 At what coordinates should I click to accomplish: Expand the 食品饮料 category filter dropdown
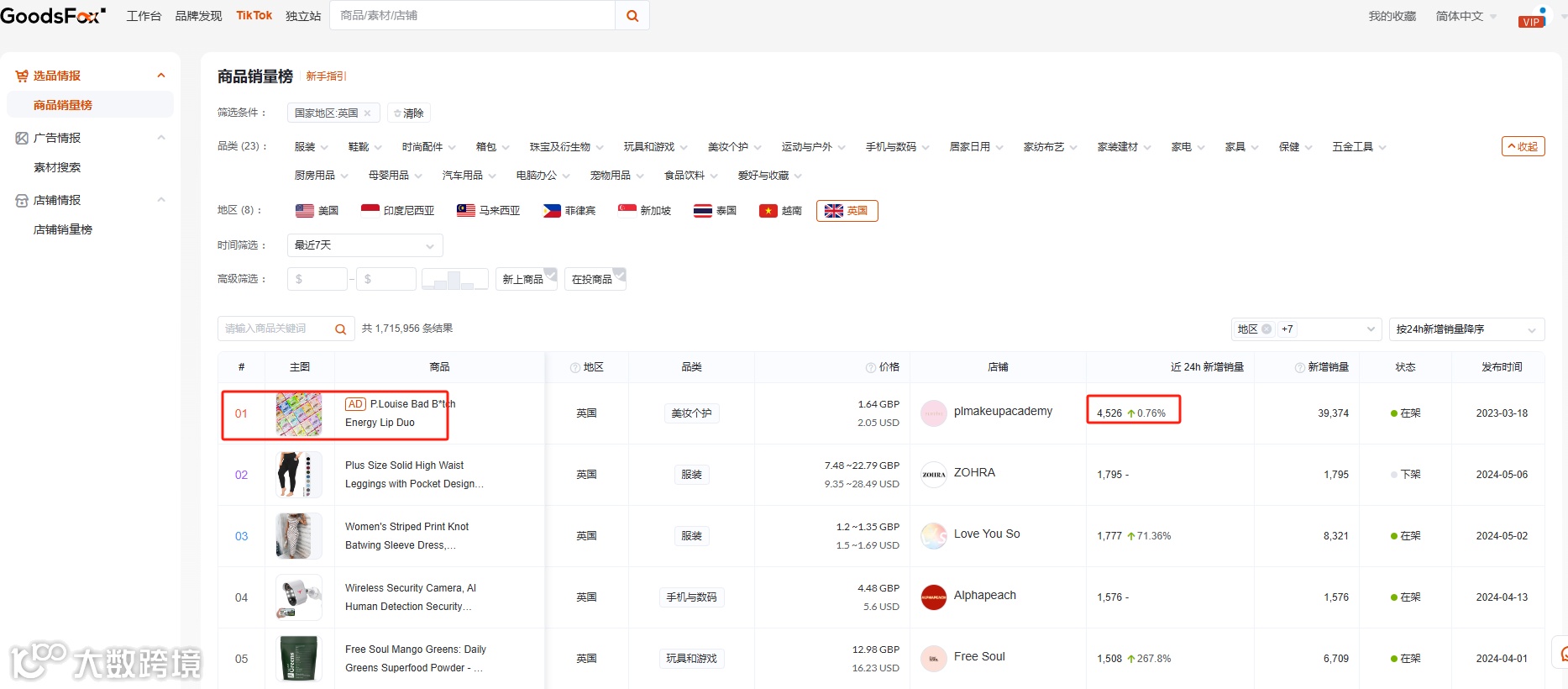click(x=690, y=176)
